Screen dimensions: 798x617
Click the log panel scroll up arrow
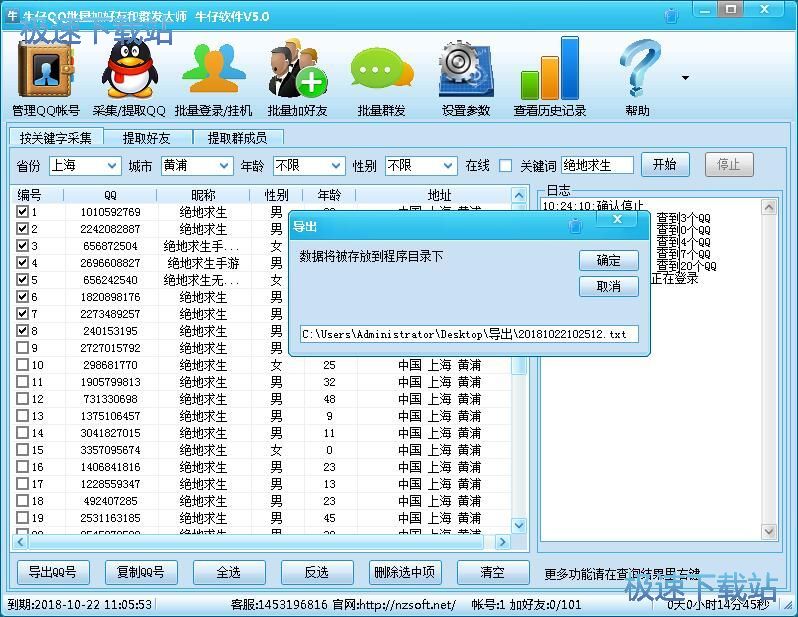coord(768,207)
